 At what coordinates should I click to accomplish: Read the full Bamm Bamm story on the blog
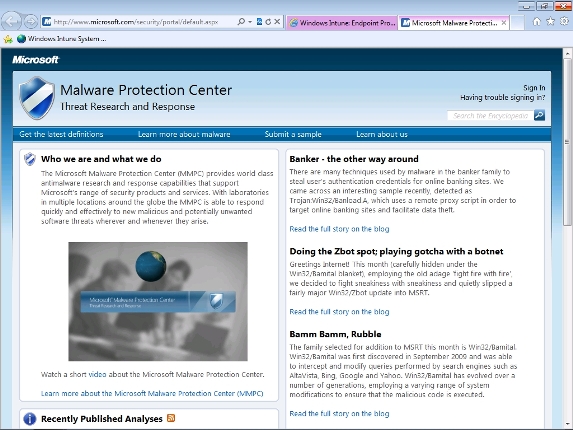[x=339, y=414]
